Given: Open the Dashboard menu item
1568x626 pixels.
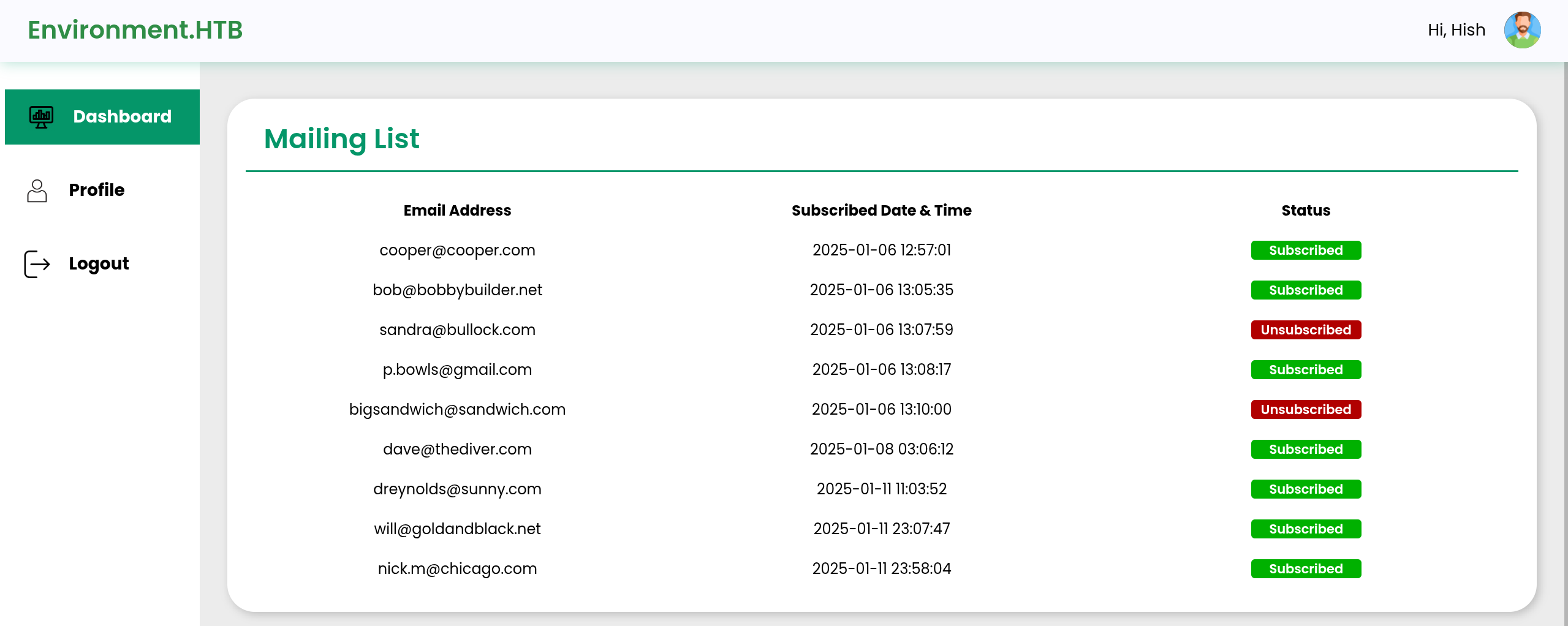Looking at the screenshot, I should click(x=122, y=116).
